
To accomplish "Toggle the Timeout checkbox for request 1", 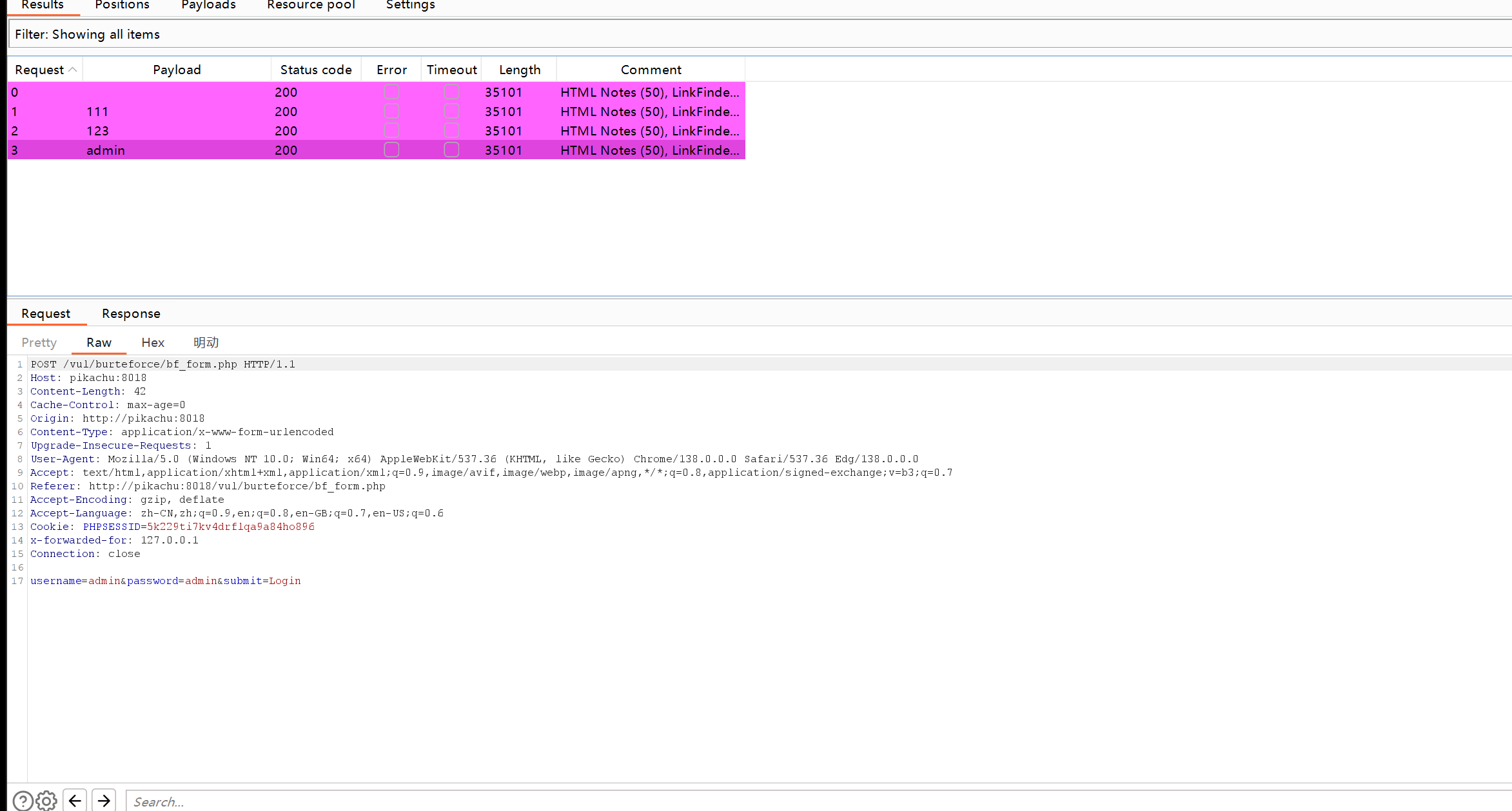I will click(x=451, y=111).
